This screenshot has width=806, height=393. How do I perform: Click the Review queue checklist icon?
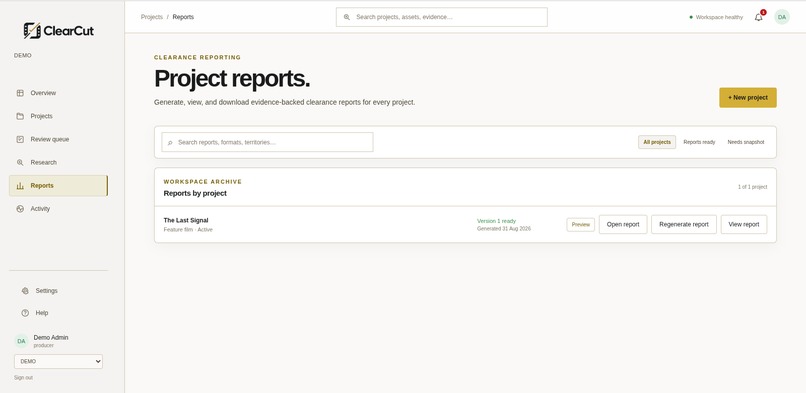pos(20,139)
